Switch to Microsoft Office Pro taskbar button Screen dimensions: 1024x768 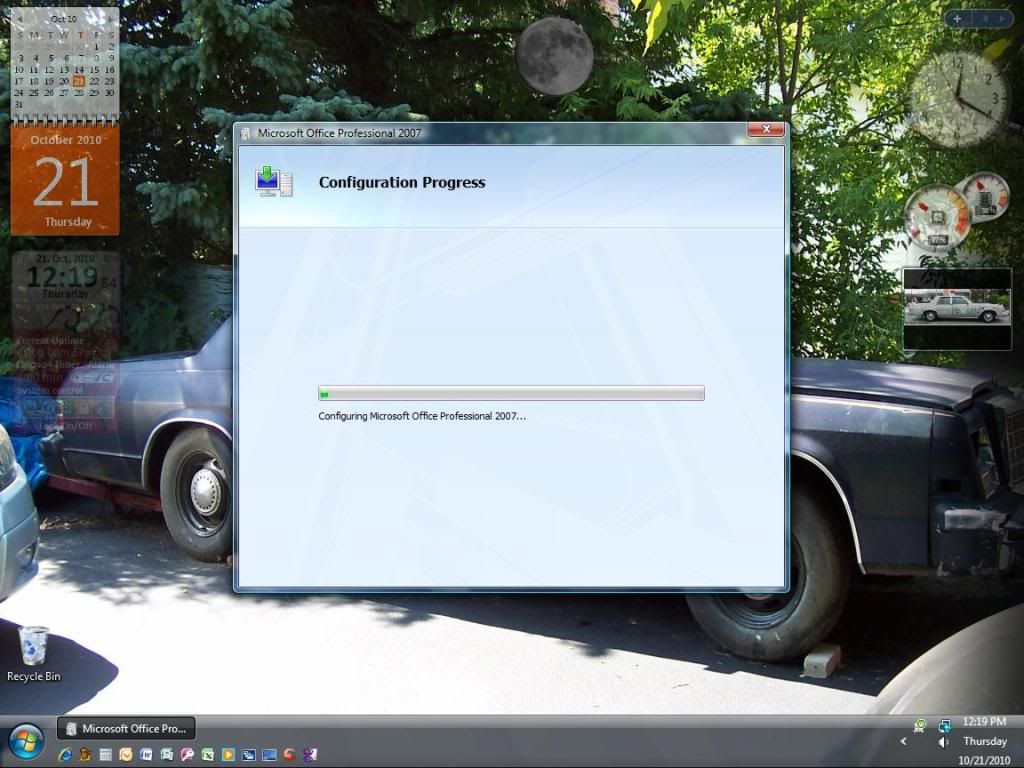(126, 728)
